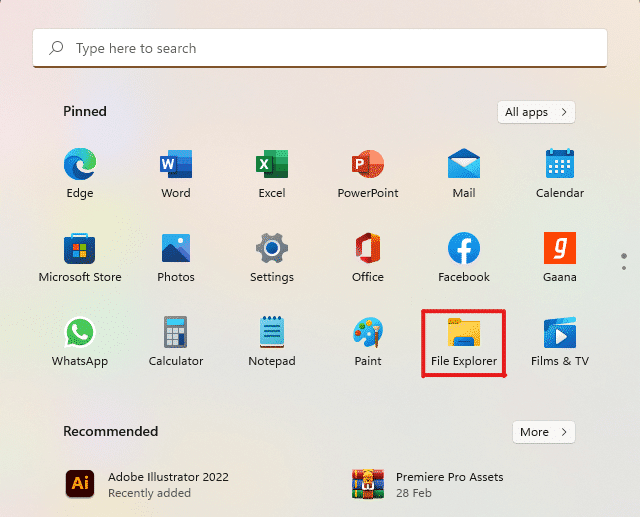Open the recommended Premiere Pro Assets archive
The width and height of the screenshot is (640, 517).
coord(428,484)
